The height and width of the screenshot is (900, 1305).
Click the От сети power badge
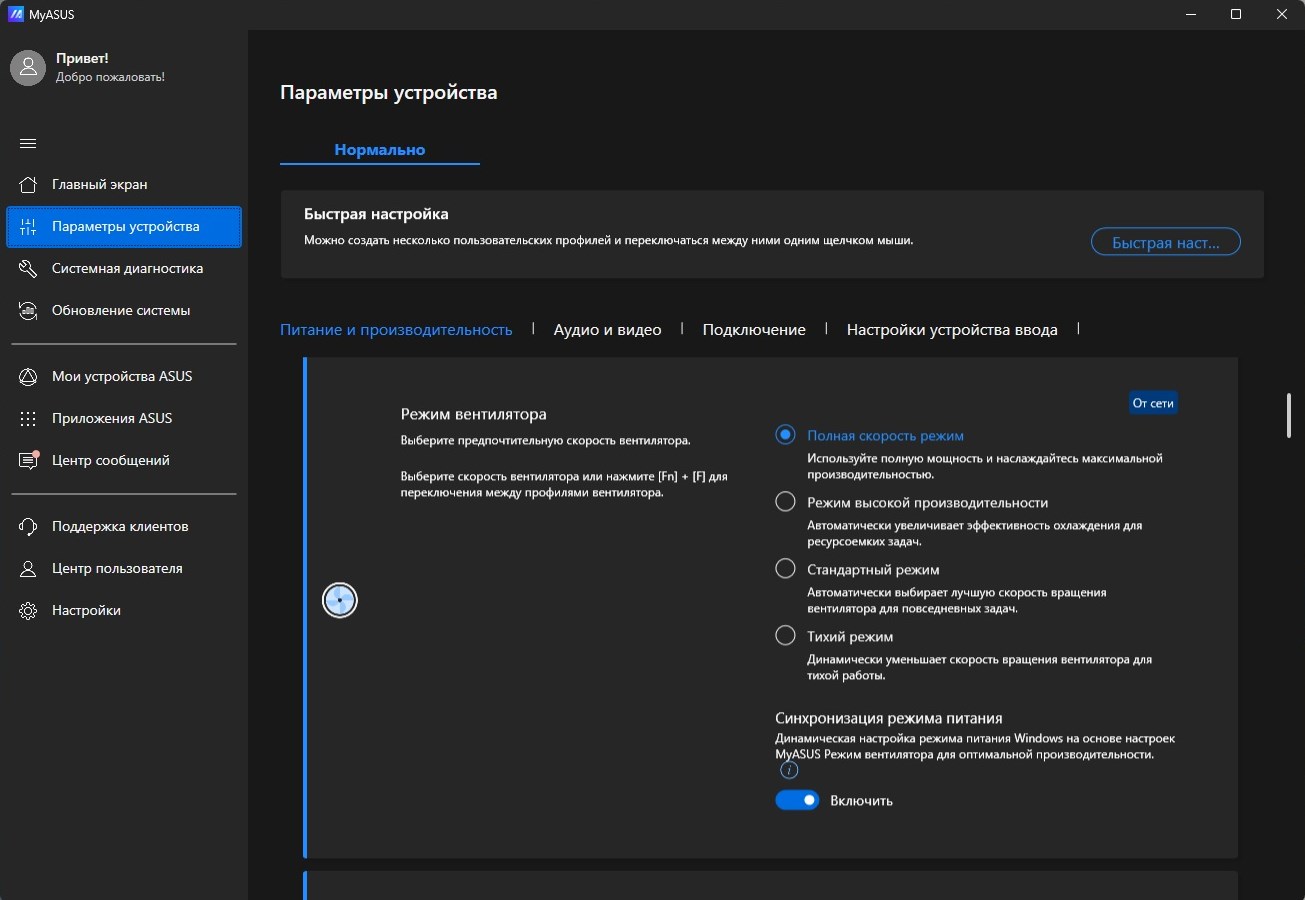point(1153,403)
